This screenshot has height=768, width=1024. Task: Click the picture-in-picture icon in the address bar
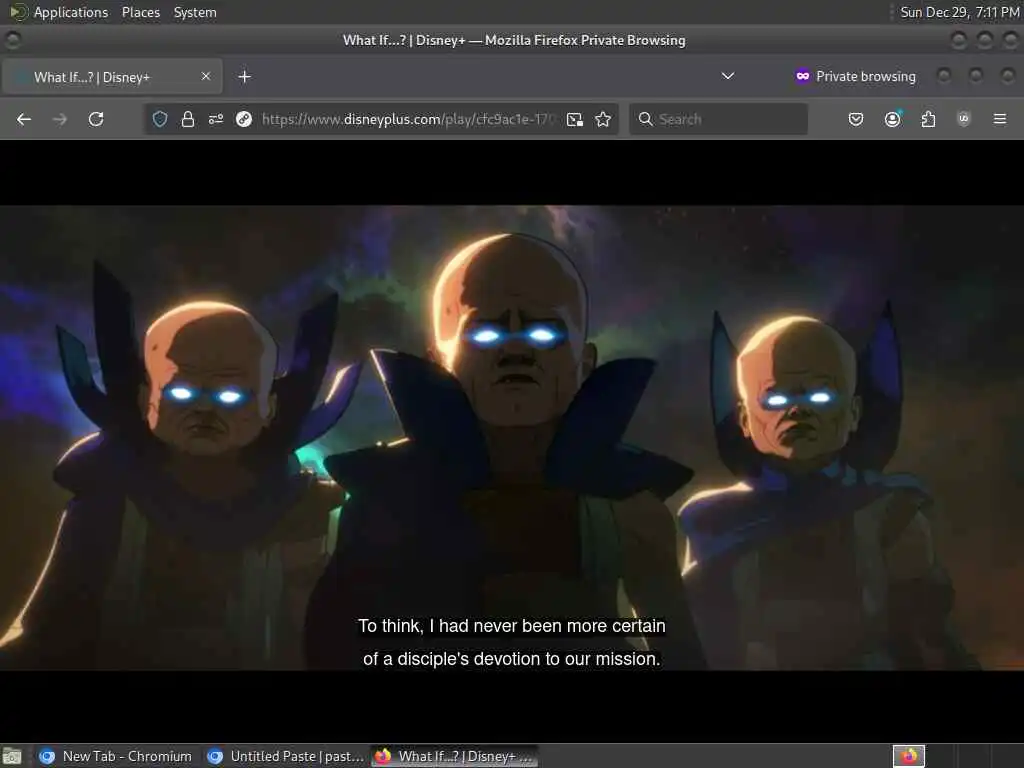click(575, 119)
